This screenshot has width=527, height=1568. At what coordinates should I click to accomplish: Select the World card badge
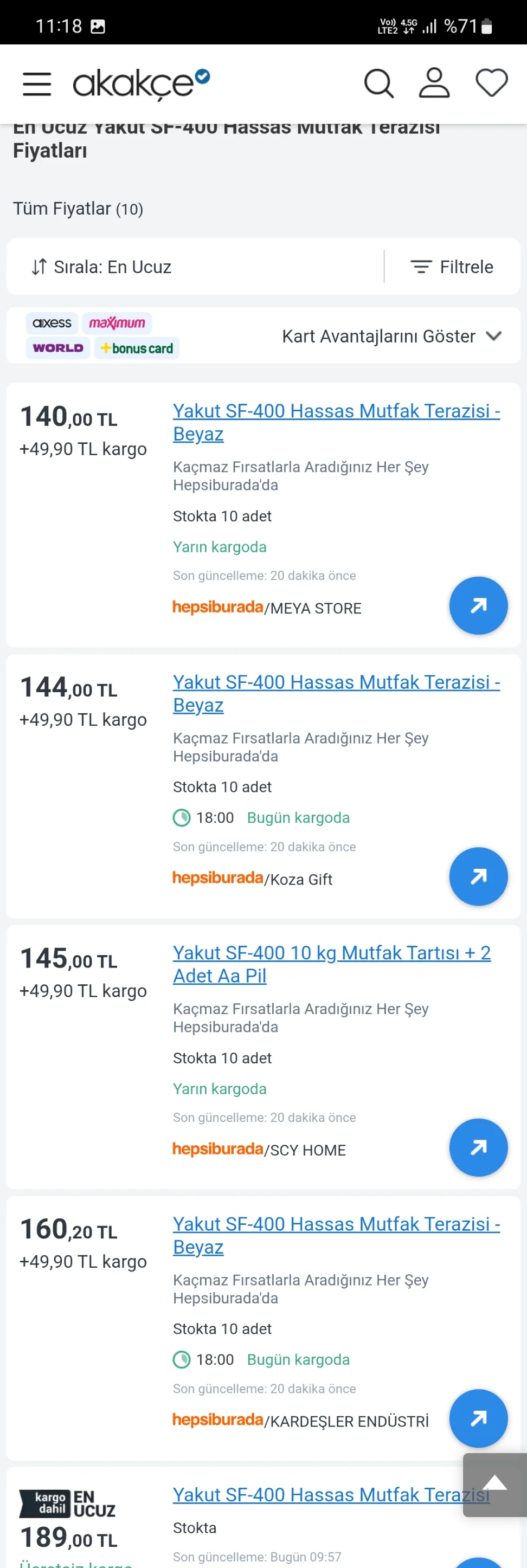click(58, 348)
